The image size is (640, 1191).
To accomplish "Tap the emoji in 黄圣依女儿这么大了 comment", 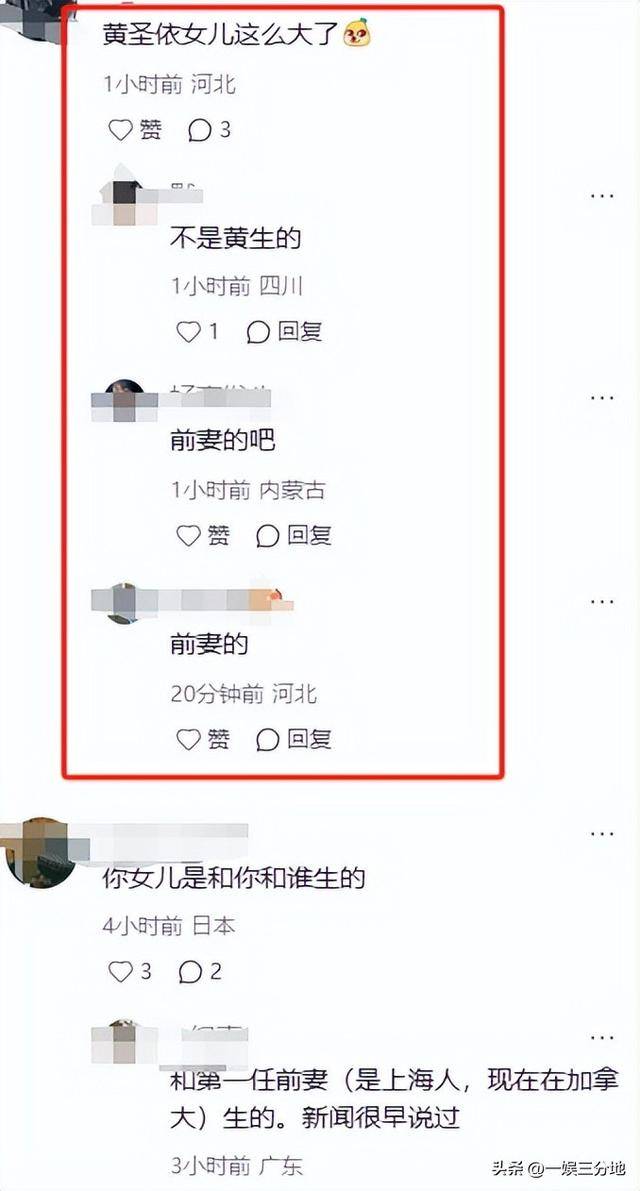I will click(357, 33).
